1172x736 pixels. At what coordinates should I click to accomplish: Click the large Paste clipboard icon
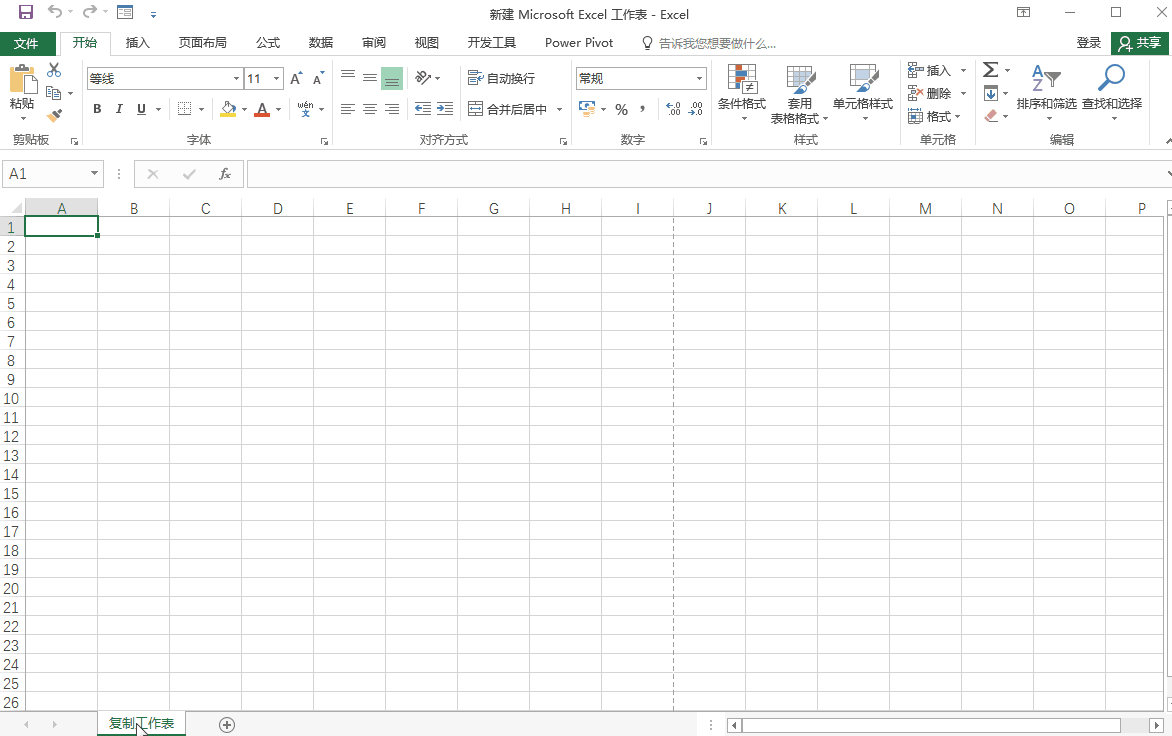tap(22, 81)
